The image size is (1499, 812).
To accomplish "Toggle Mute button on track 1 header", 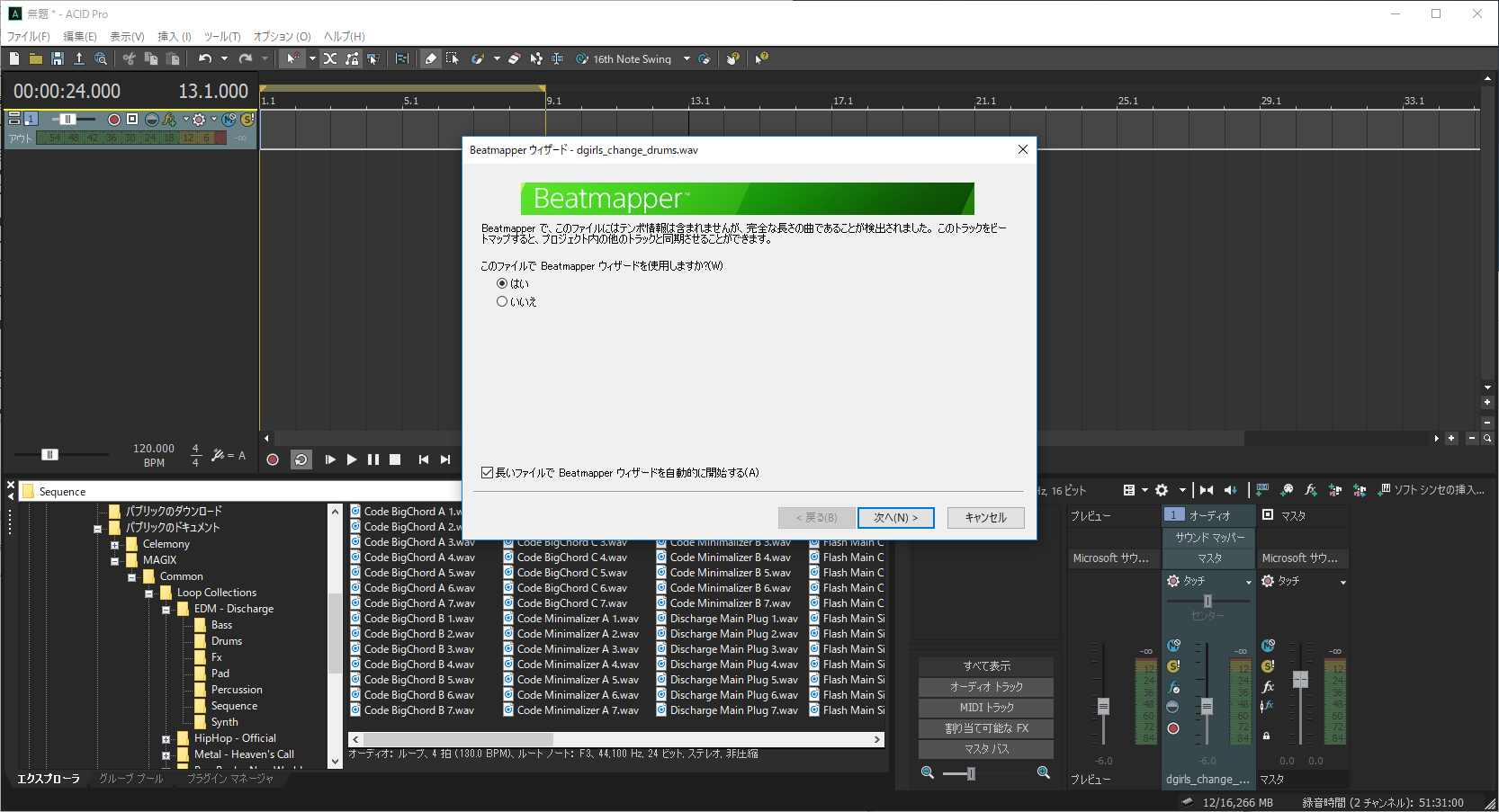I will (229, 120).
